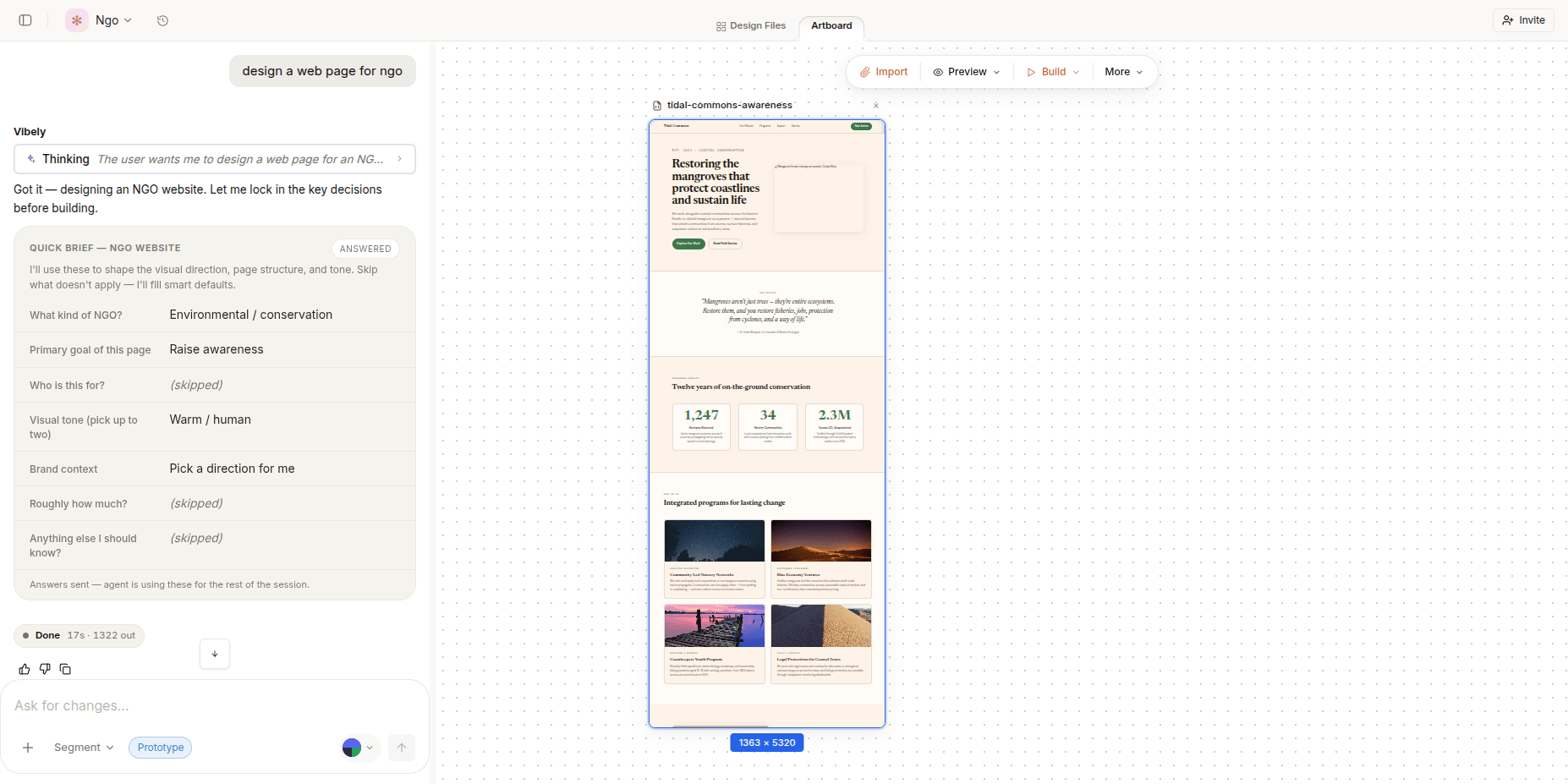Click the 'Warm / human' answer

[211, 419]
